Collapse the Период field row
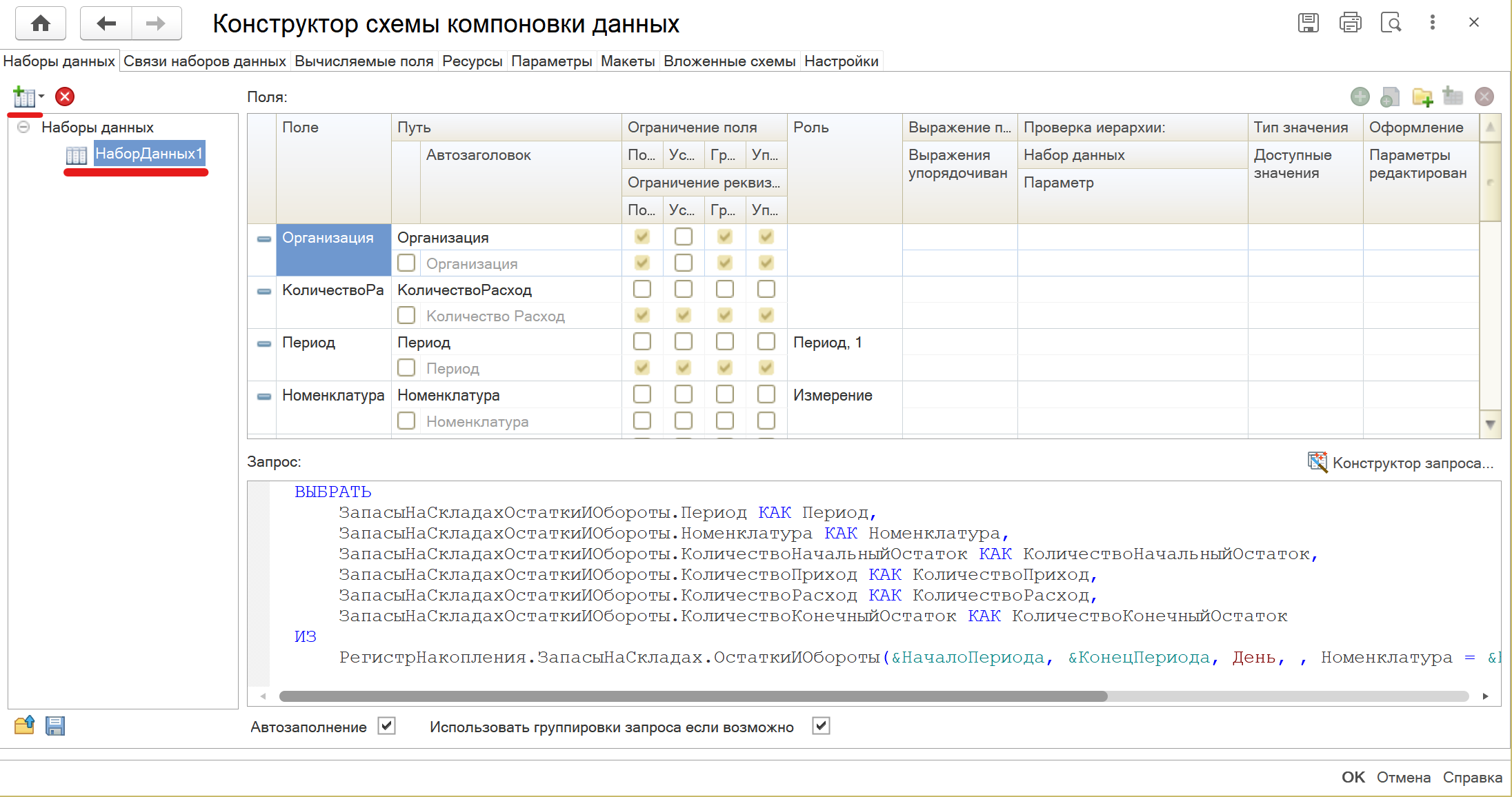This screenshot has height=797, width=1512. click(x=263, y=343)
